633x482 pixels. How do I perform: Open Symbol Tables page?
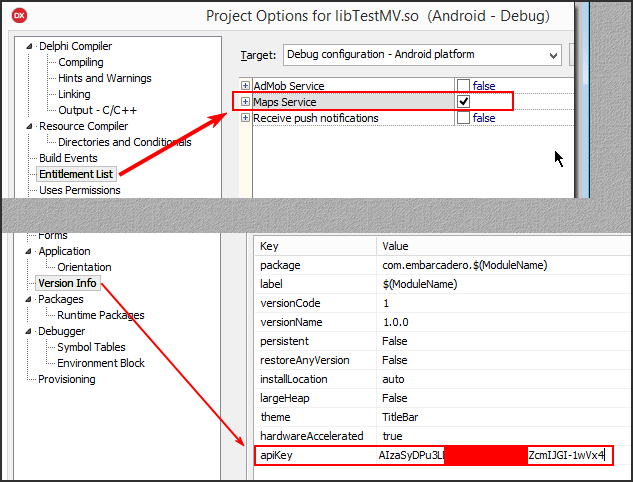91,347
